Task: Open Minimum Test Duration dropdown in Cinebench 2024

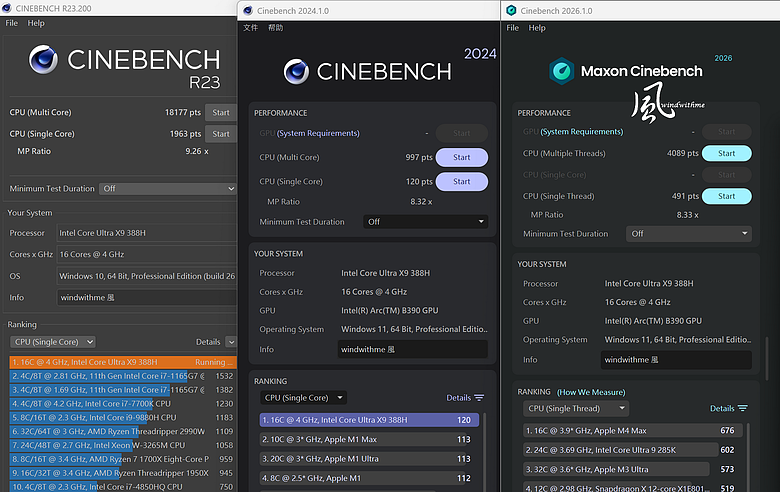Action: [x=425, y=222]
